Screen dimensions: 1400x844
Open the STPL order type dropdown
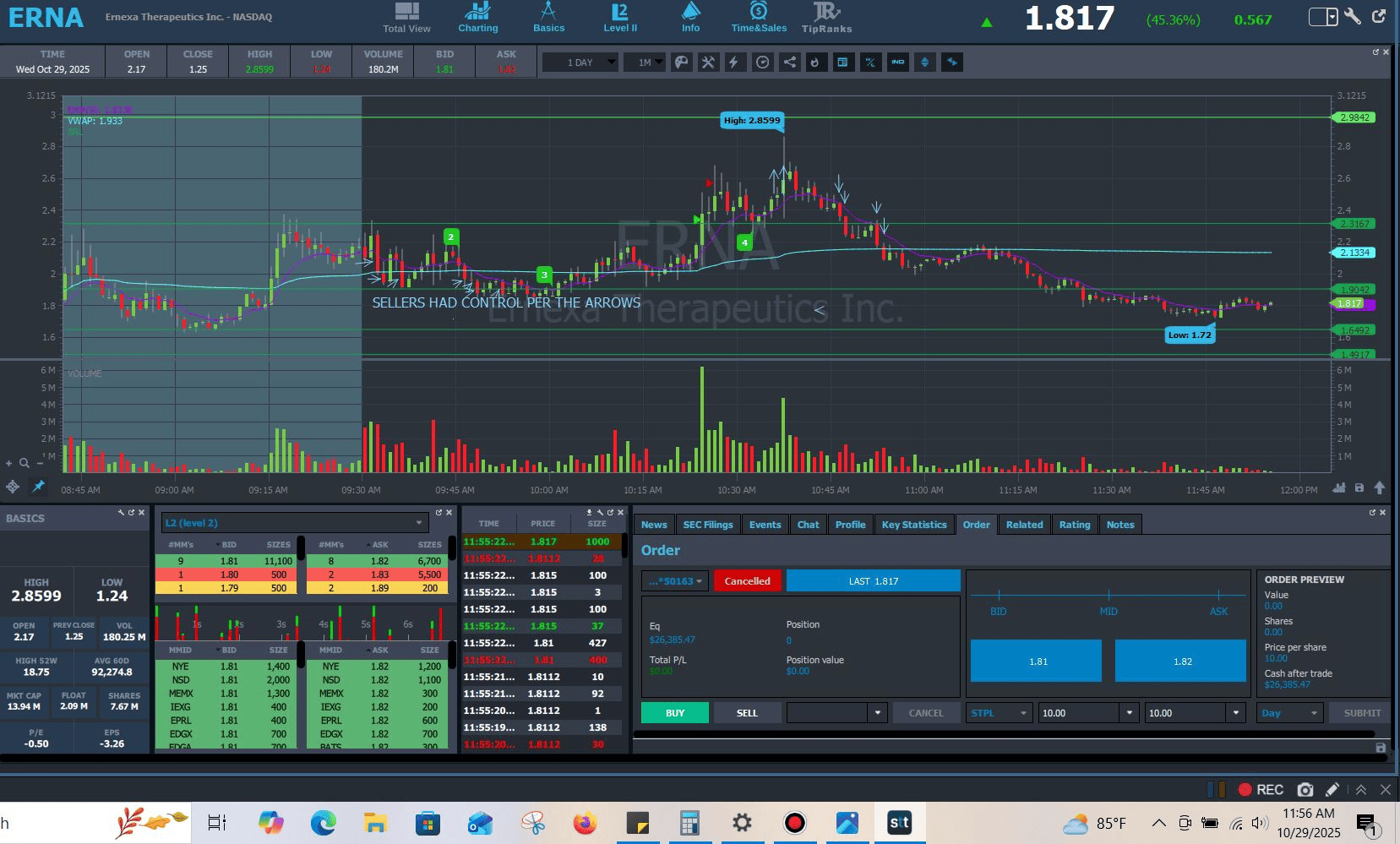pyautogui.click(x=1000, y=713)
